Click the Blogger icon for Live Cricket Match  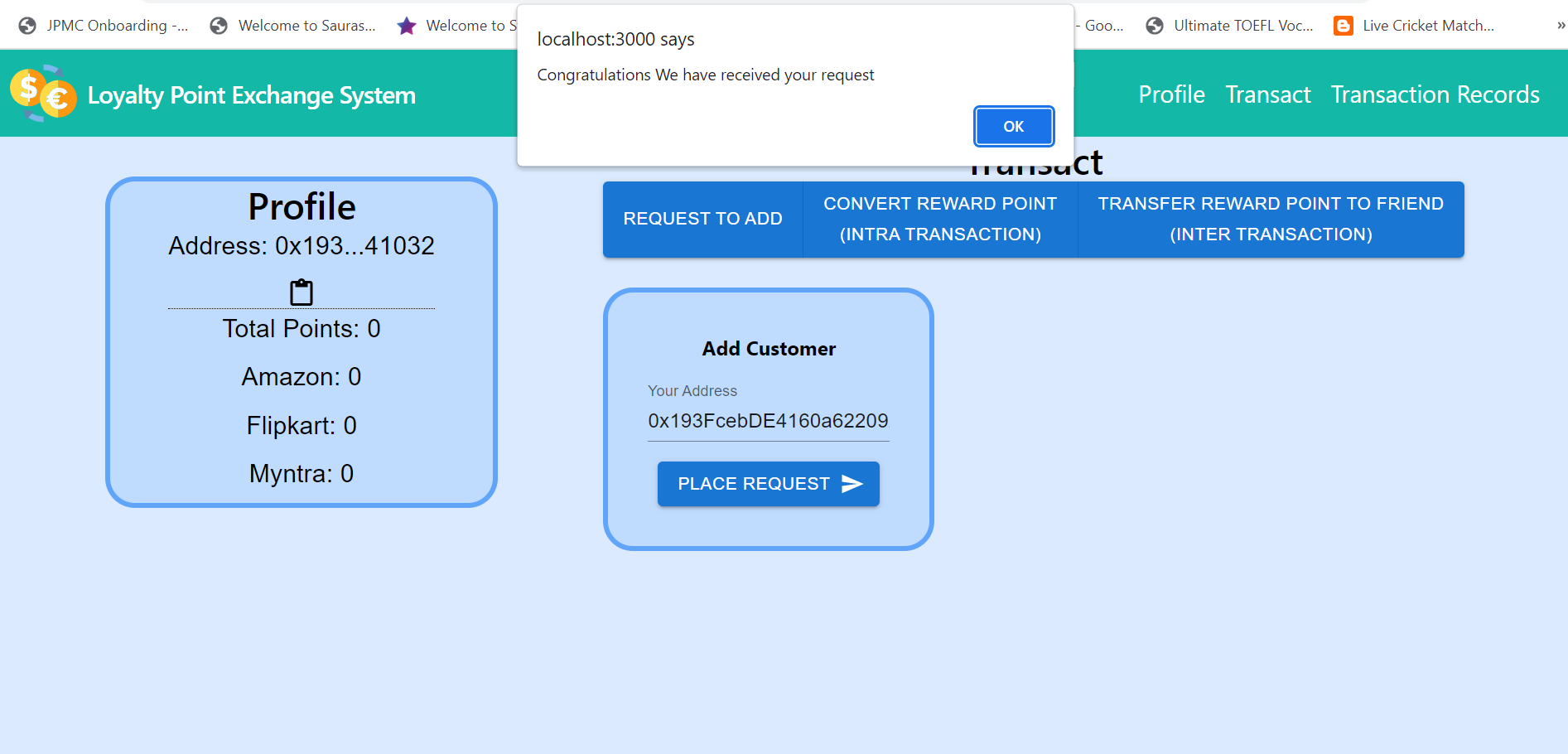[x=1342, y=25]
